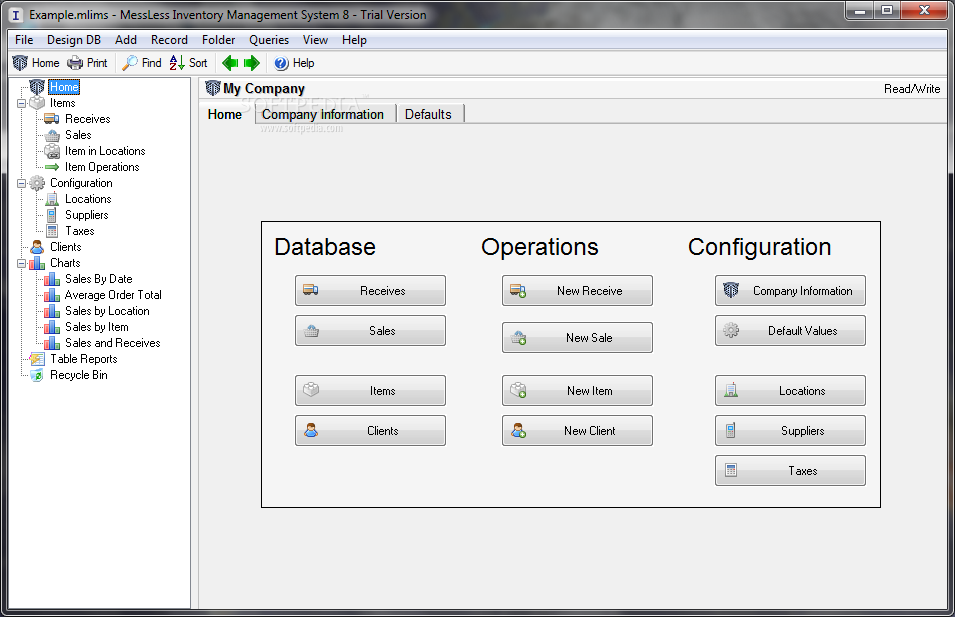Click the Sales basket icon in tree
The width and height of the screenshot is (955, 617).
pyautogui.click(x=52, y=135)
